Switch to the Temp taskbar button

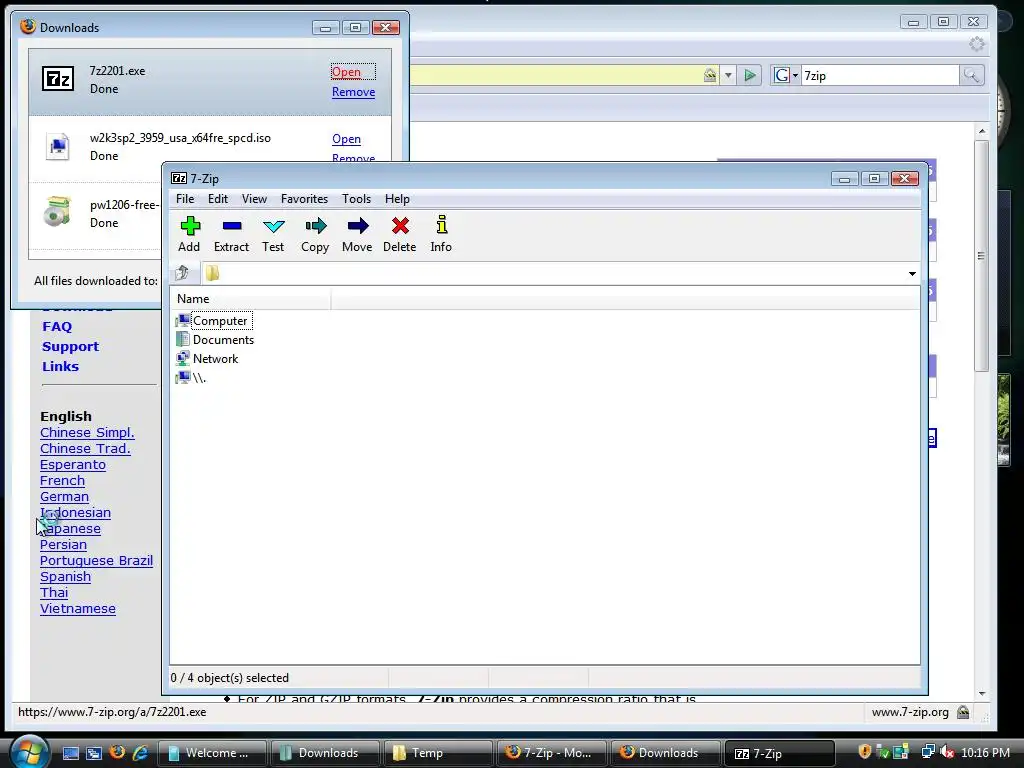pyautogui.click(x=438, y=753)
